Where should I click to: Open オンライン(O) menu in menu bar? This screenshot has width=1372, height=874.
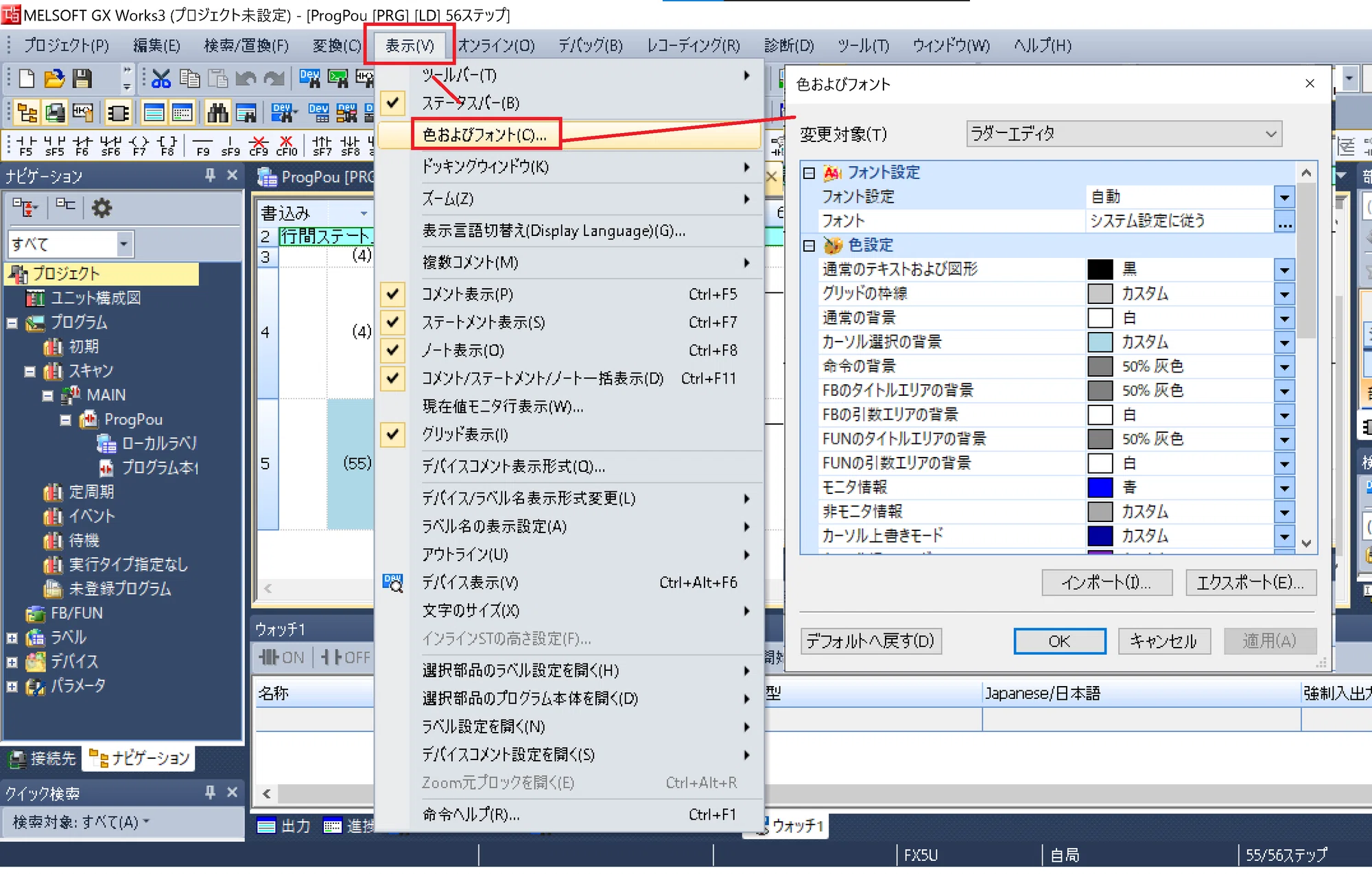coord(496,45)
